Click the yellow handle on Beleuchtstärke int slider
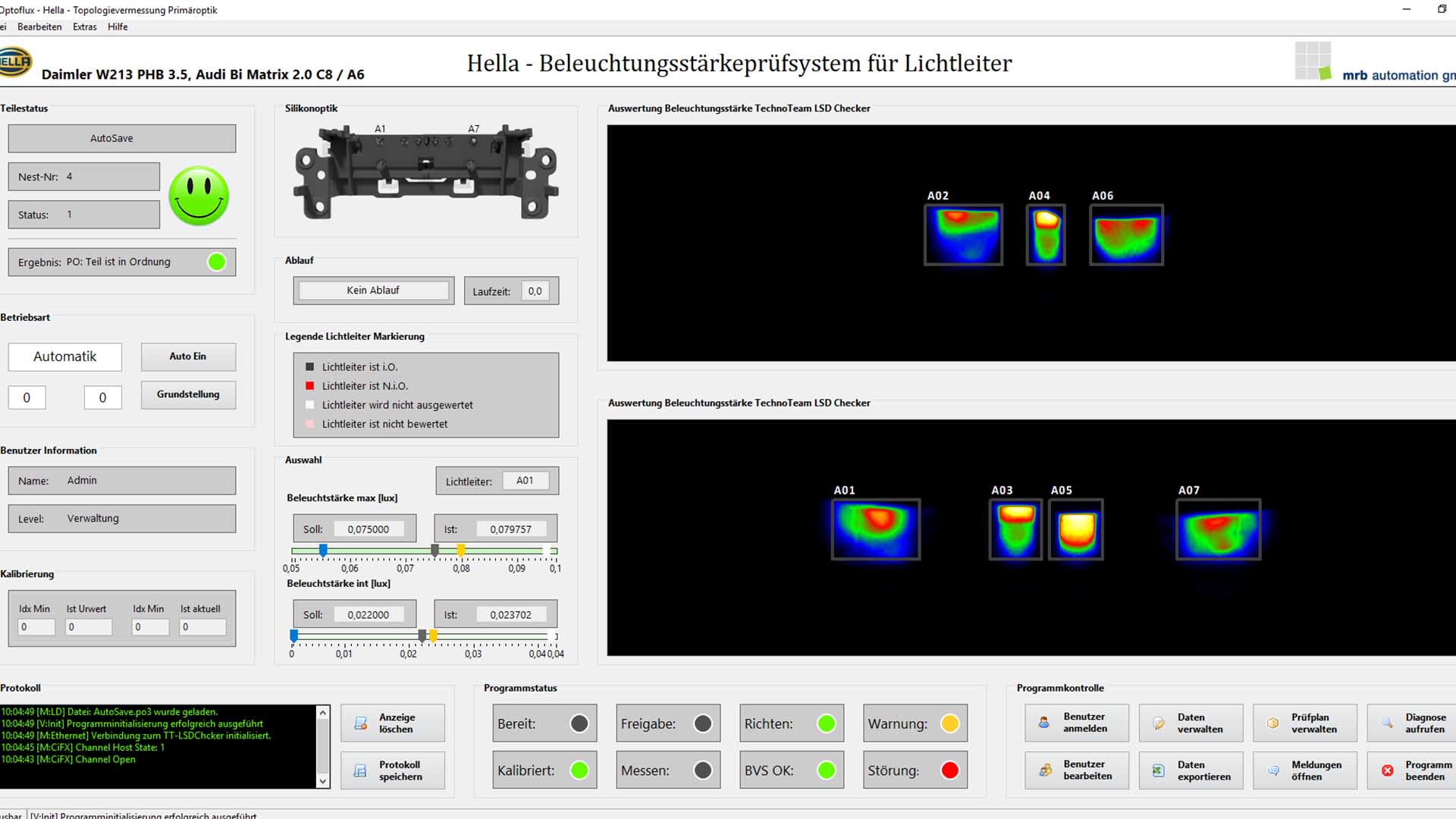The height and width of the screenshot is (819, 1456). [x=433, y=635]
